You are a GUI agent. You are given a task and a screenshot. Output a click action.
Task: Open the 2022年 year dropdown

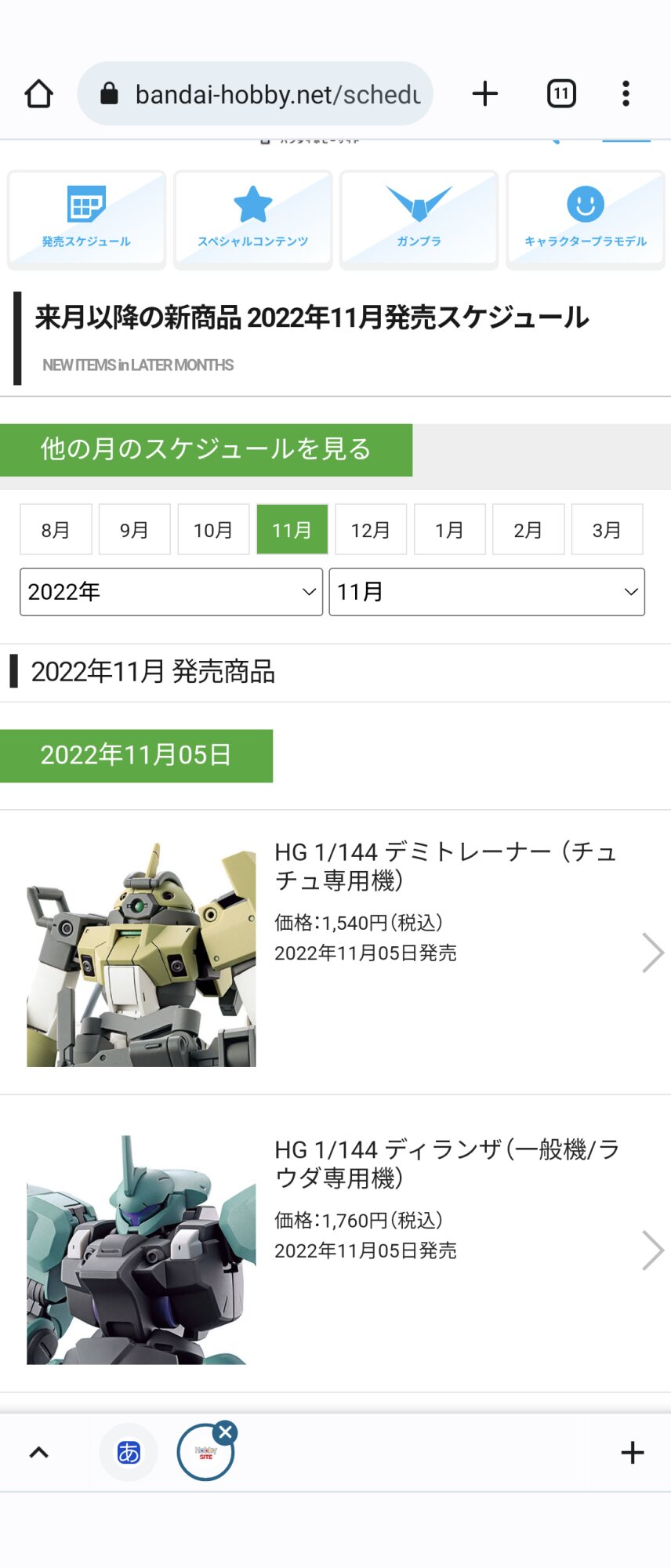(x=171, y=592)
